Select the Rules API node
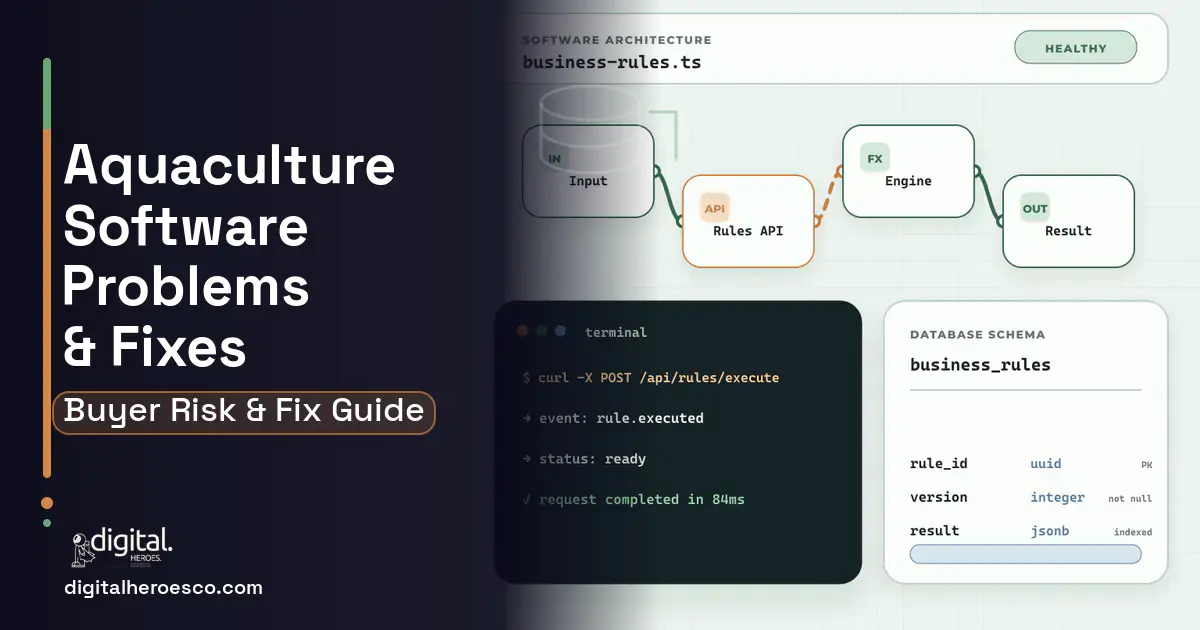 (748, 221)
